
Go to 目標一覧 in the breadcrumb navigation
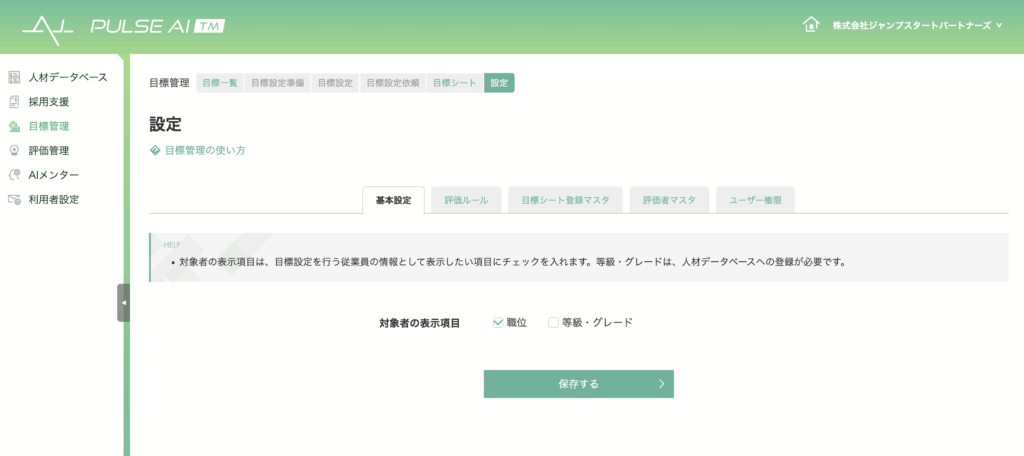tap(220, 83)
